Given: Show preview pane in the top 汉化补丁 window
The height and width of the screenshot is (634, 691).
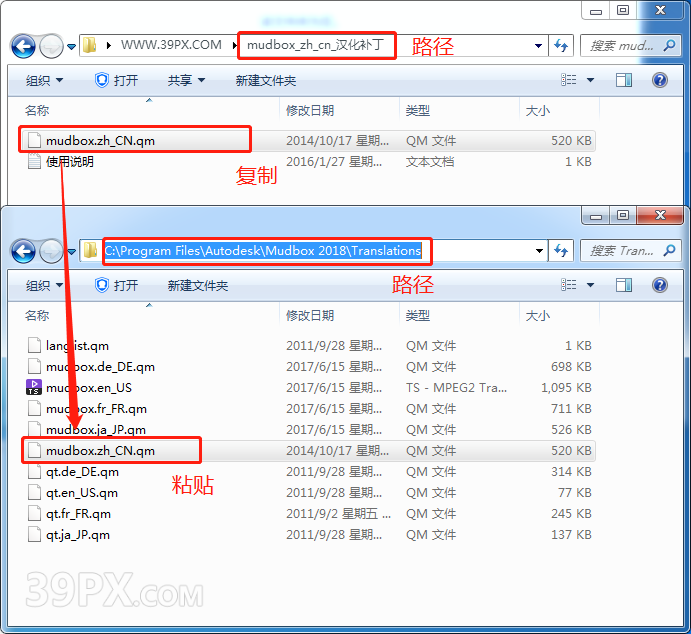Looking at the screenshot, I should (624, 80).
